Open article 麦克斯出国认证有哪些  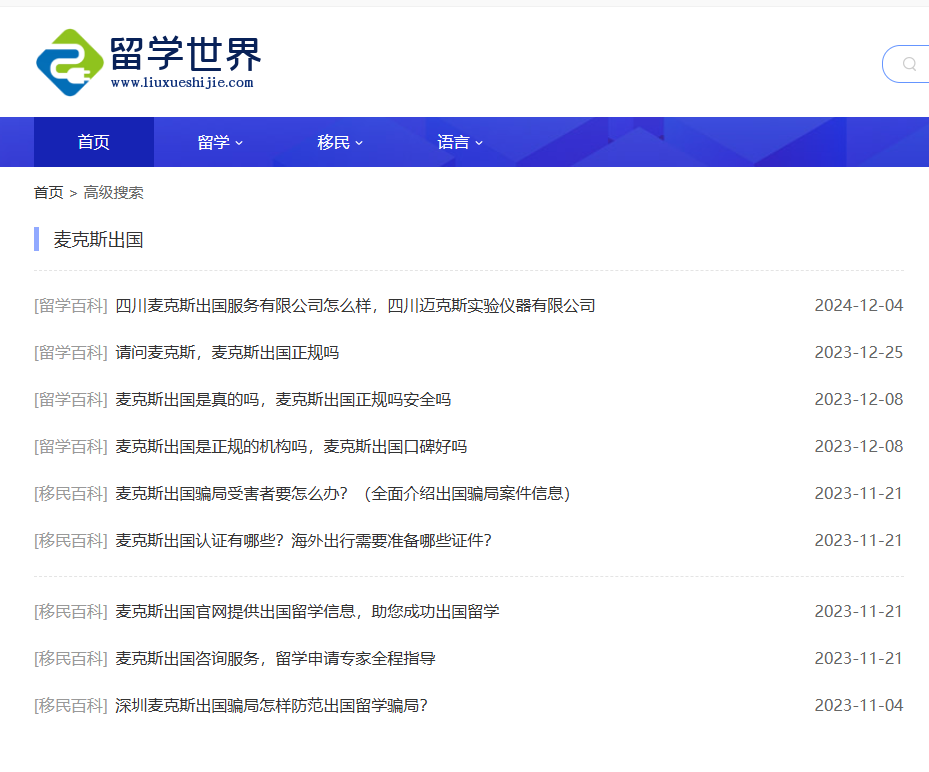click(x=303, y=541)
